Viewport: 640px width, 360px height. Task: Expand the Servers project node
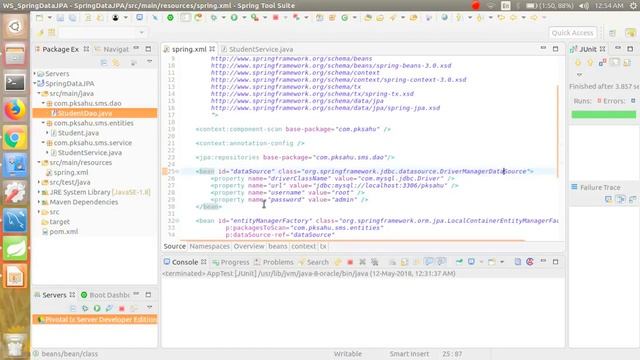coord(35,73)
